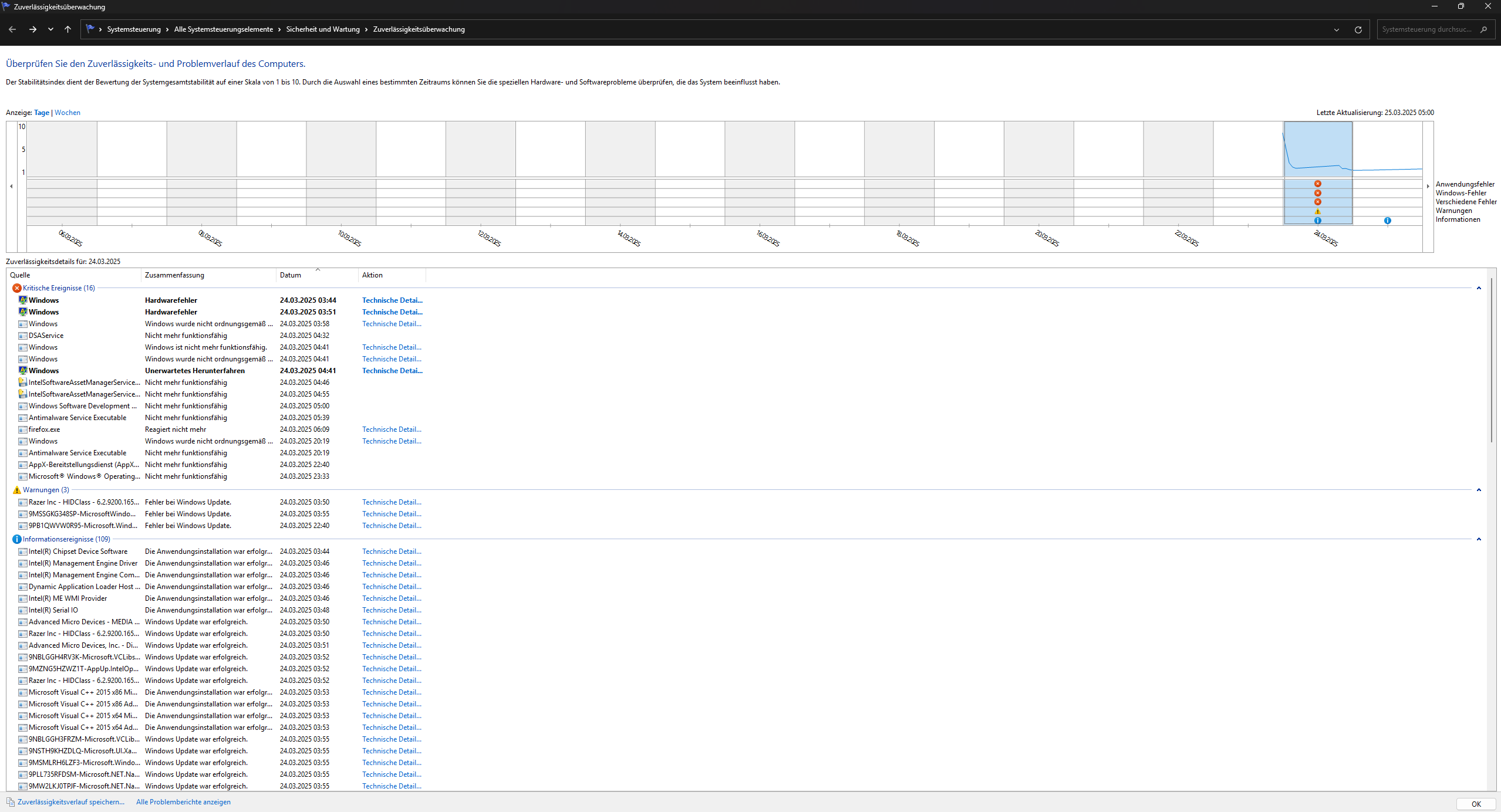This screenshot has height=812, width=1501.
Task: Collapse the Warnungen group
Action: click(1479, 490)
